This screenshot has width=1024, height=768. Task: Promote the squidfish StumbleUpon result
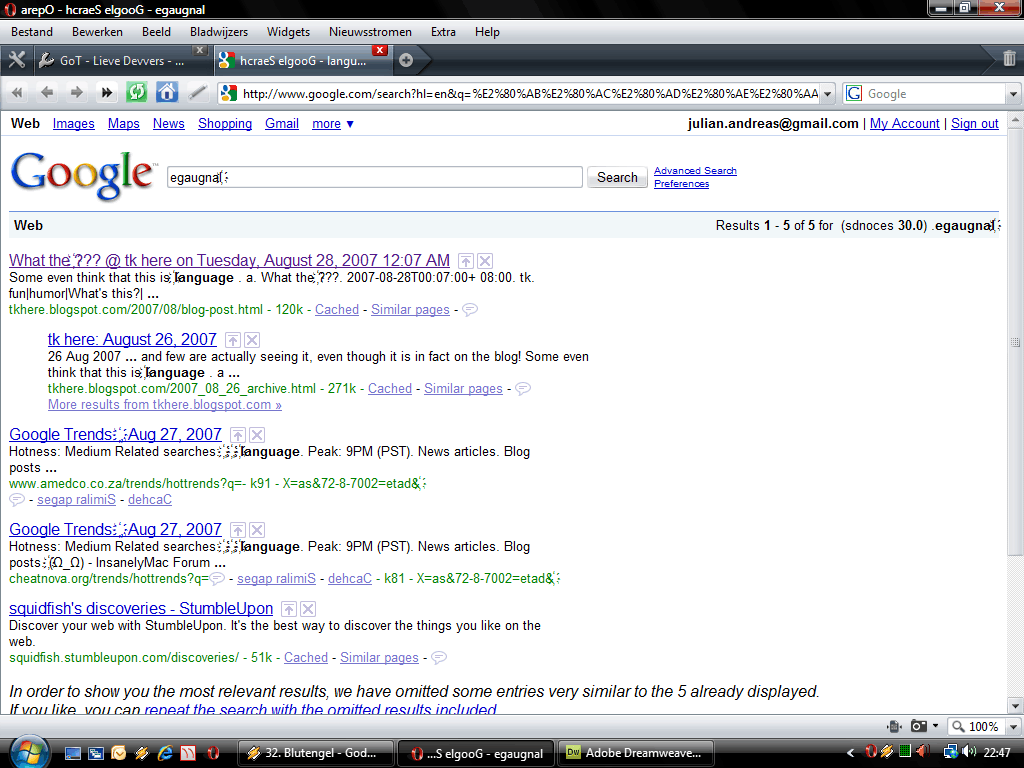(289, 609)
